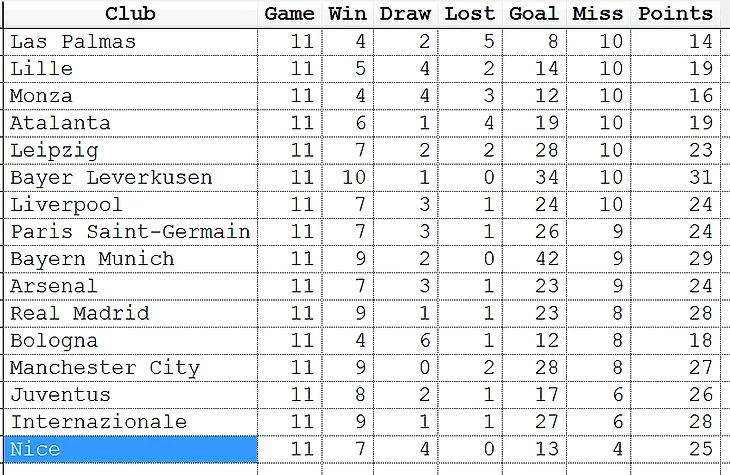The width and height of the screenshot is (730, 475).
Task: Click the Win column header
Action: [348, 14]
